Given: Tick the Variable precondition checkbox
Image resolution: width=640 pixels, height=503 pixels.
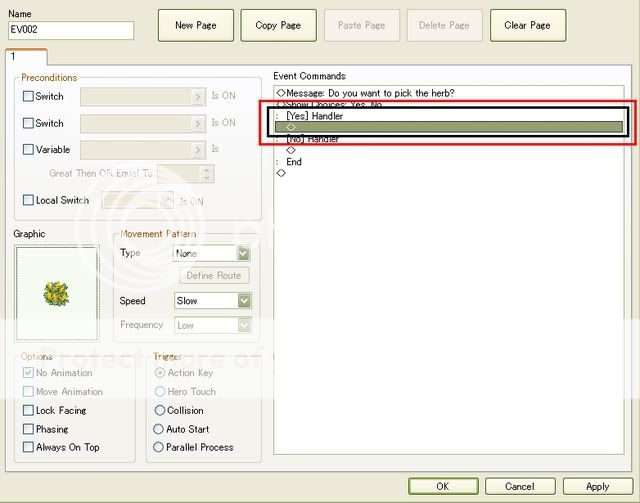Looking at the screenshot, I should pyautogui.click(x=29, y=149).
